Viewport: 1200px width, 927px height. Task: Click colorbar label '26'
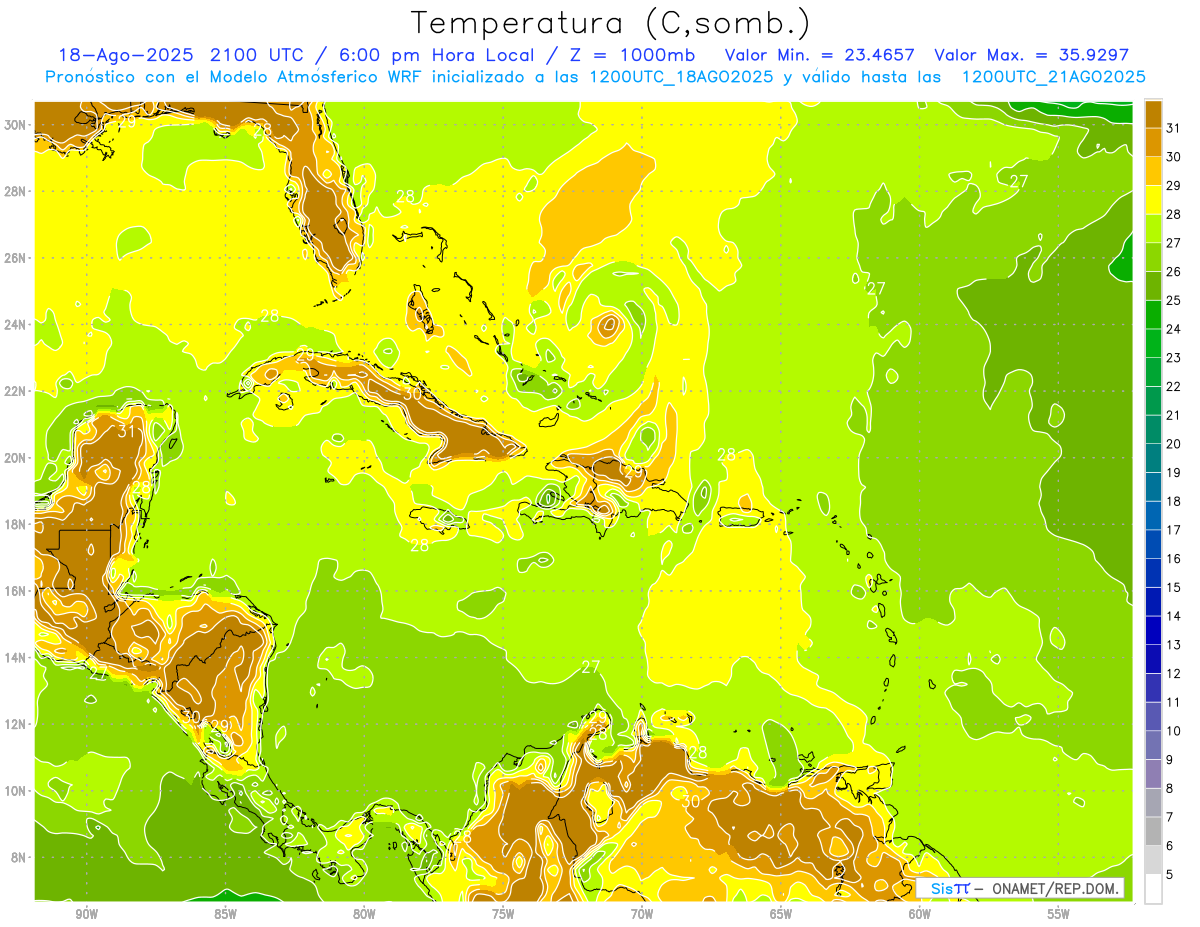pyautogui.click(x=1174, y=272)
